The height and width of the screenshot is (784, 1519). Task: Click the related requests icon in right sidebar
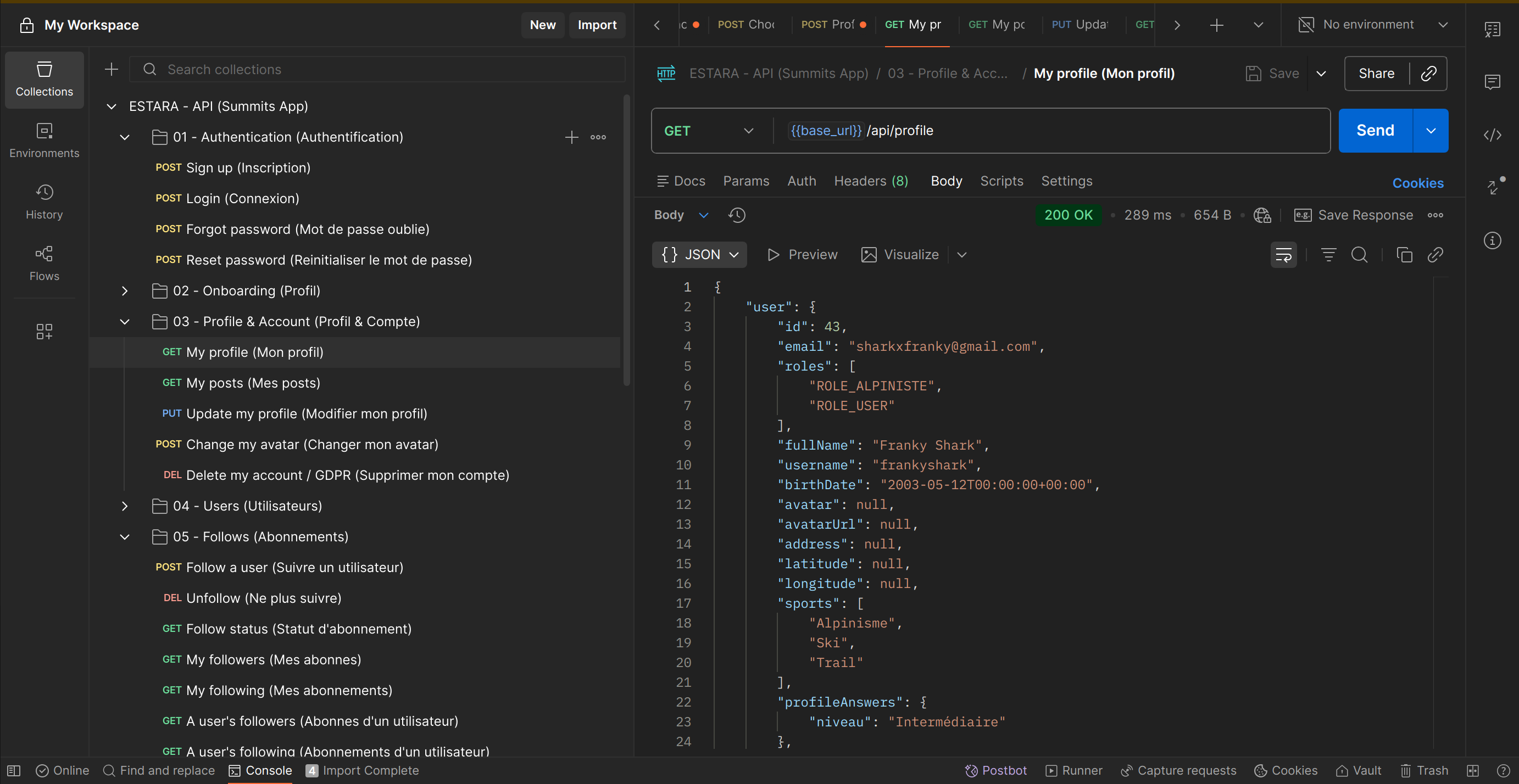[x=1493, y=187]
